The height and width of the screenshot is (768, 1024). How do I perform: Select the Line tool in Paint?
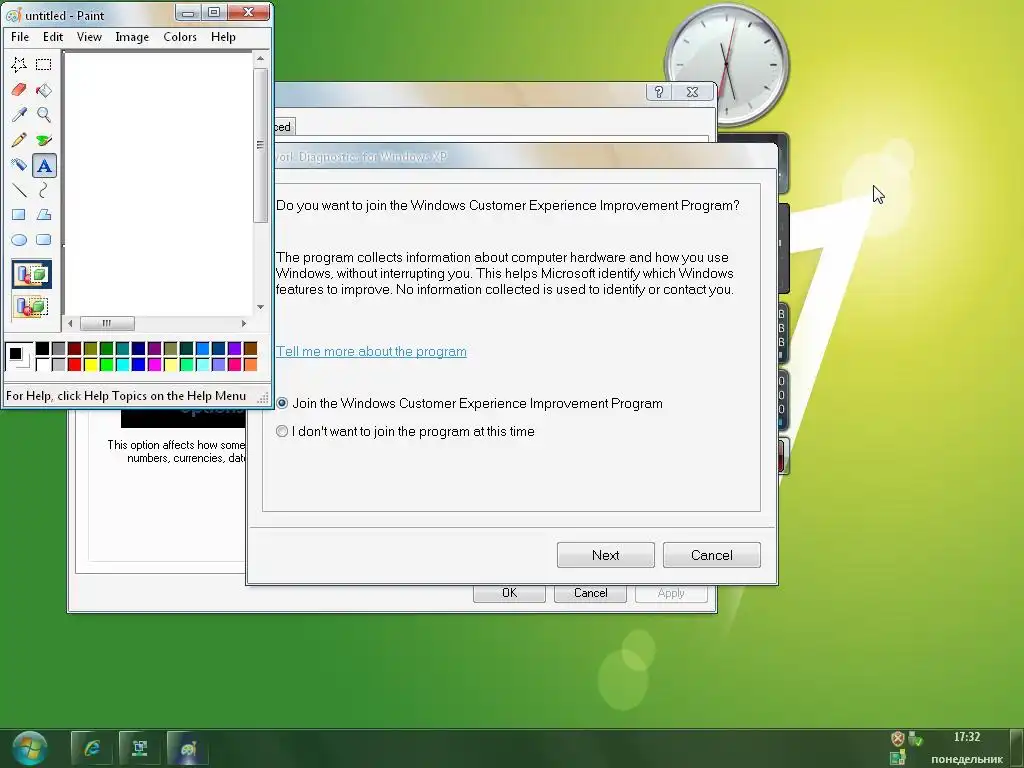pos(19,190)
